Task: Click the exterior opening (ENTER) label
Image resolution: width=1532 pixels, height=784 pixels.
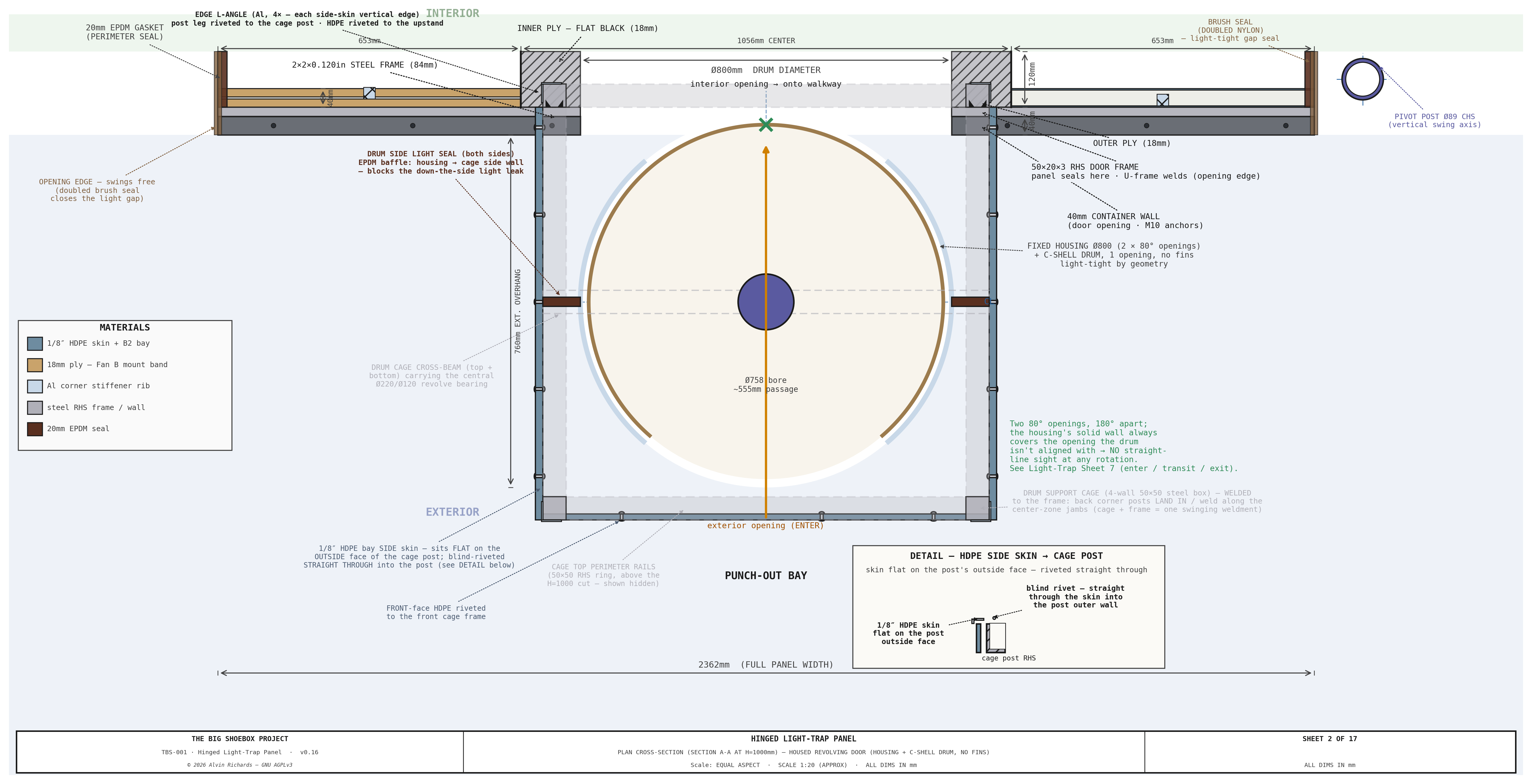Action: click(765, 526)
